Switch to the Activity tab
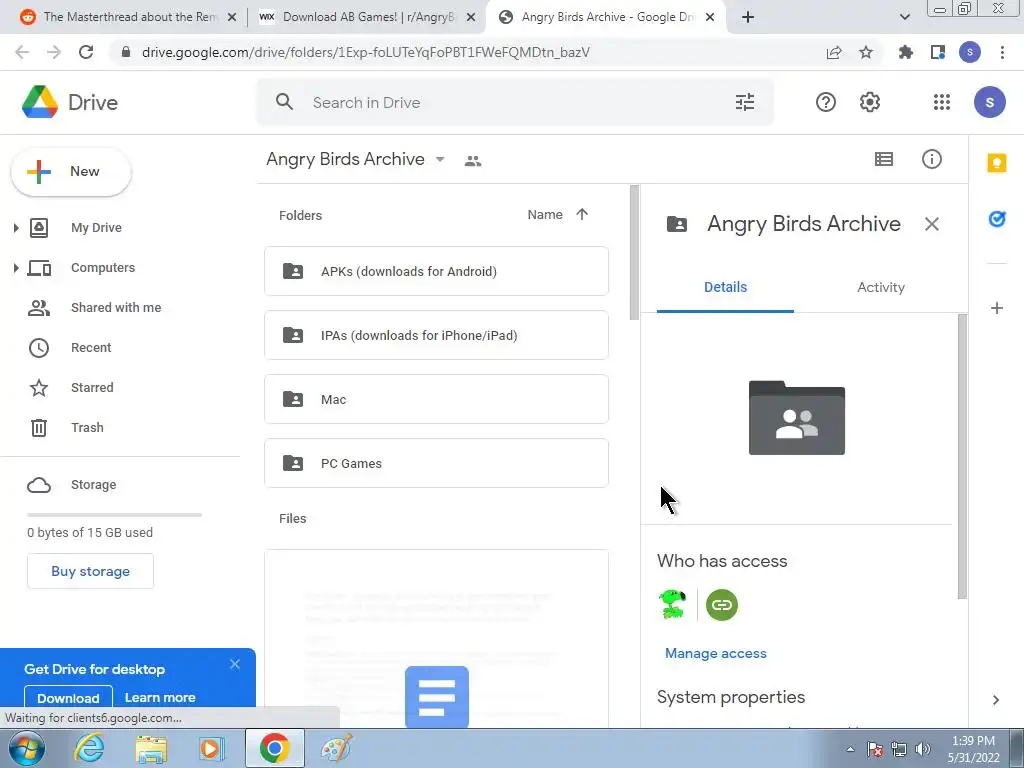This screenshot has width=1024, height=768. point(881,287)
